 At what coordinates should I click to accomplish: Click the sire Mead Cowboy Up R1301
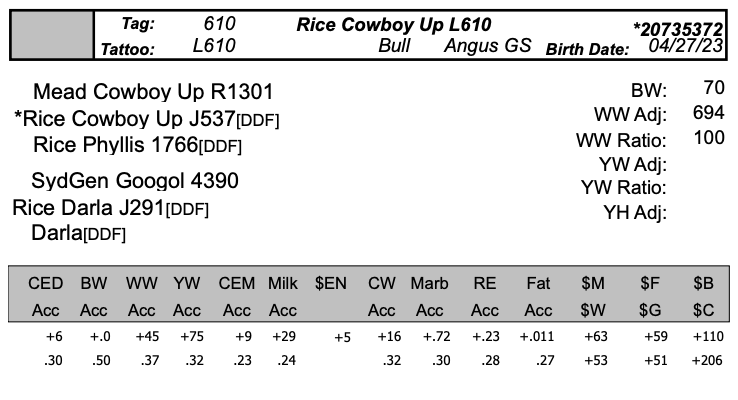pos(153,92)
